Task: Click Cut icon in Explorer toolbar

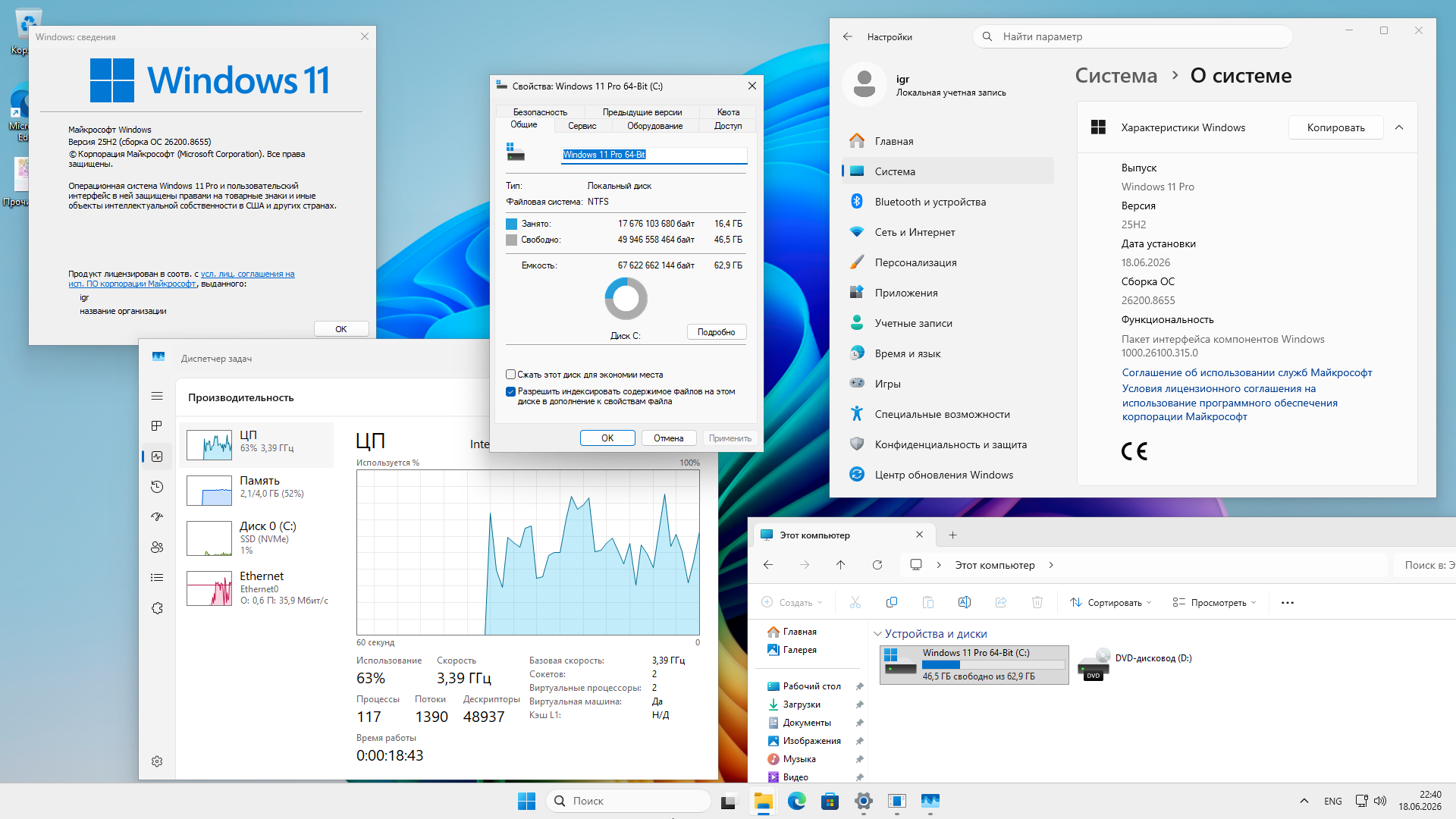Action: click(855, 602)
